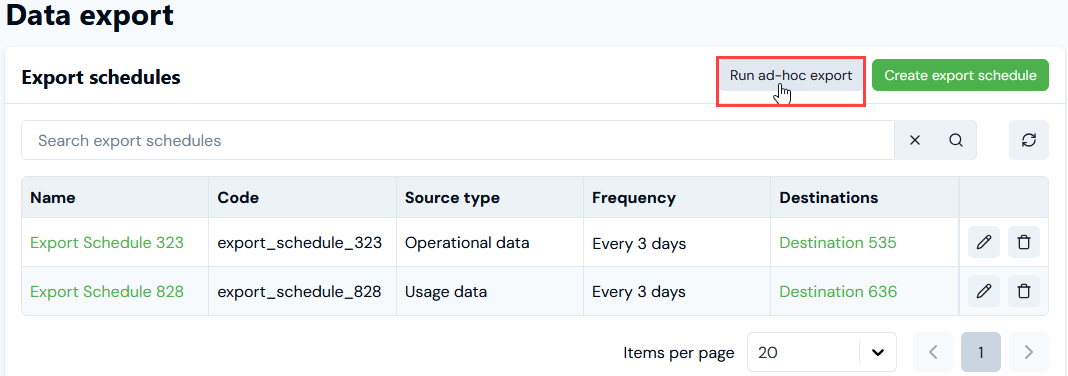Open Destination 636 link

pos(838,292)
